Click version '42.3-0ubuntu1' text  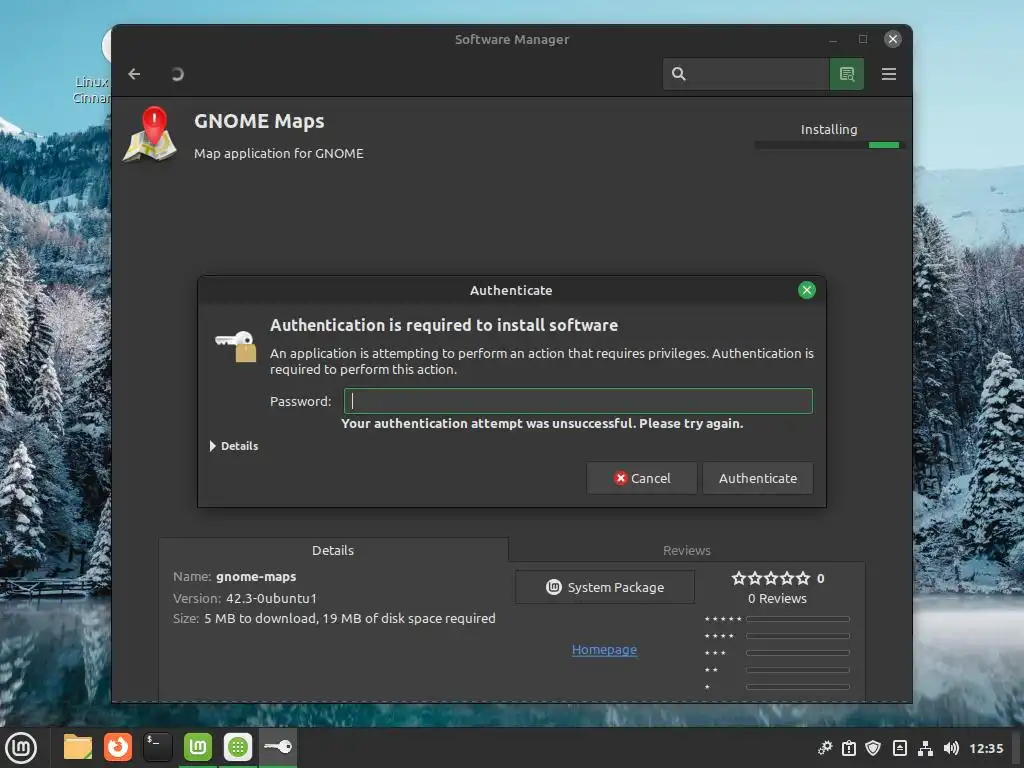pos(271,598)
